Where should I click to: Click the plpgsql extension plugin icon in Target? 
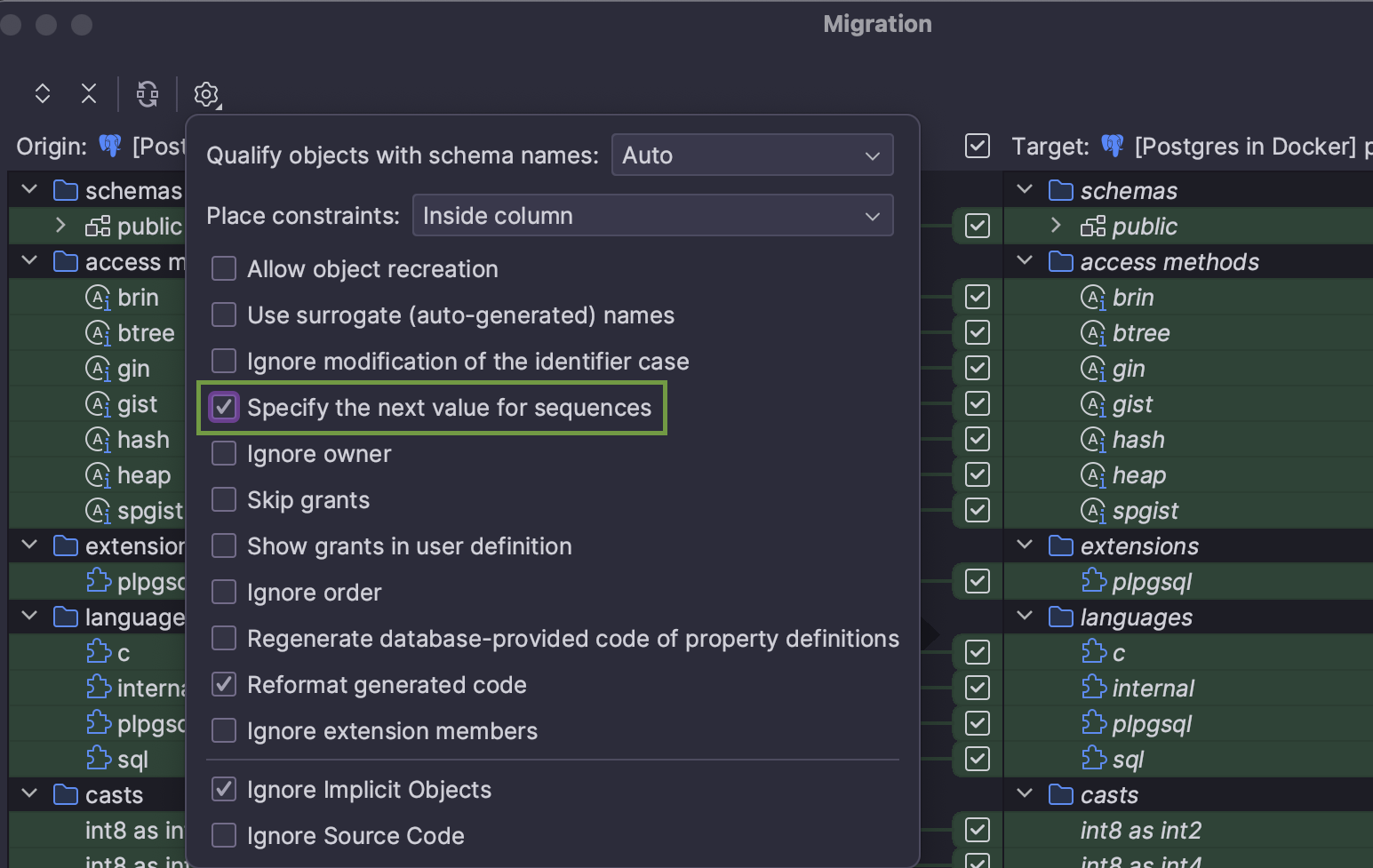(x=1092, y=581)
